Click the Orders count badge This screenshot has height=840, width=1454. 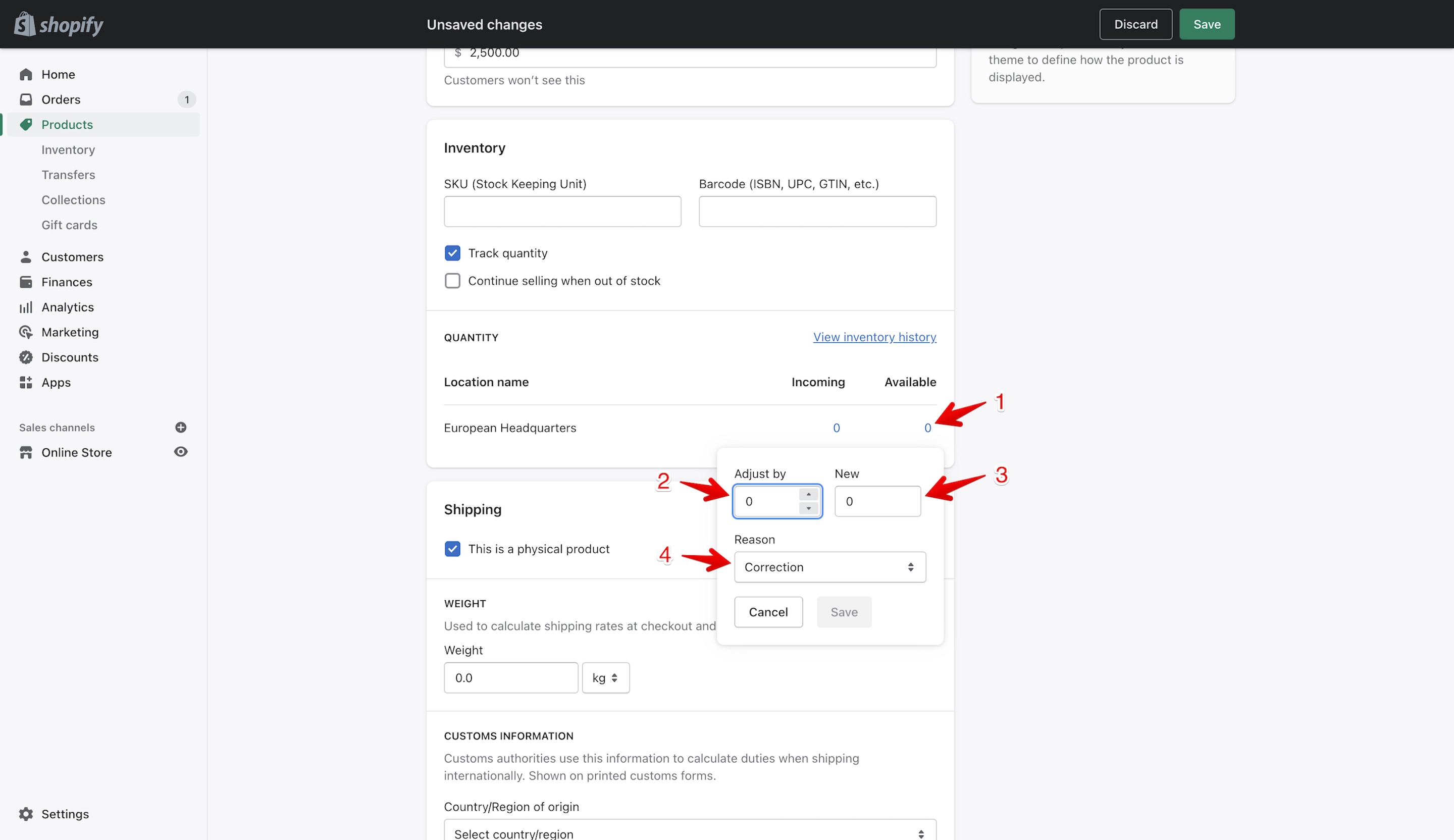click(x=187, y=99)
